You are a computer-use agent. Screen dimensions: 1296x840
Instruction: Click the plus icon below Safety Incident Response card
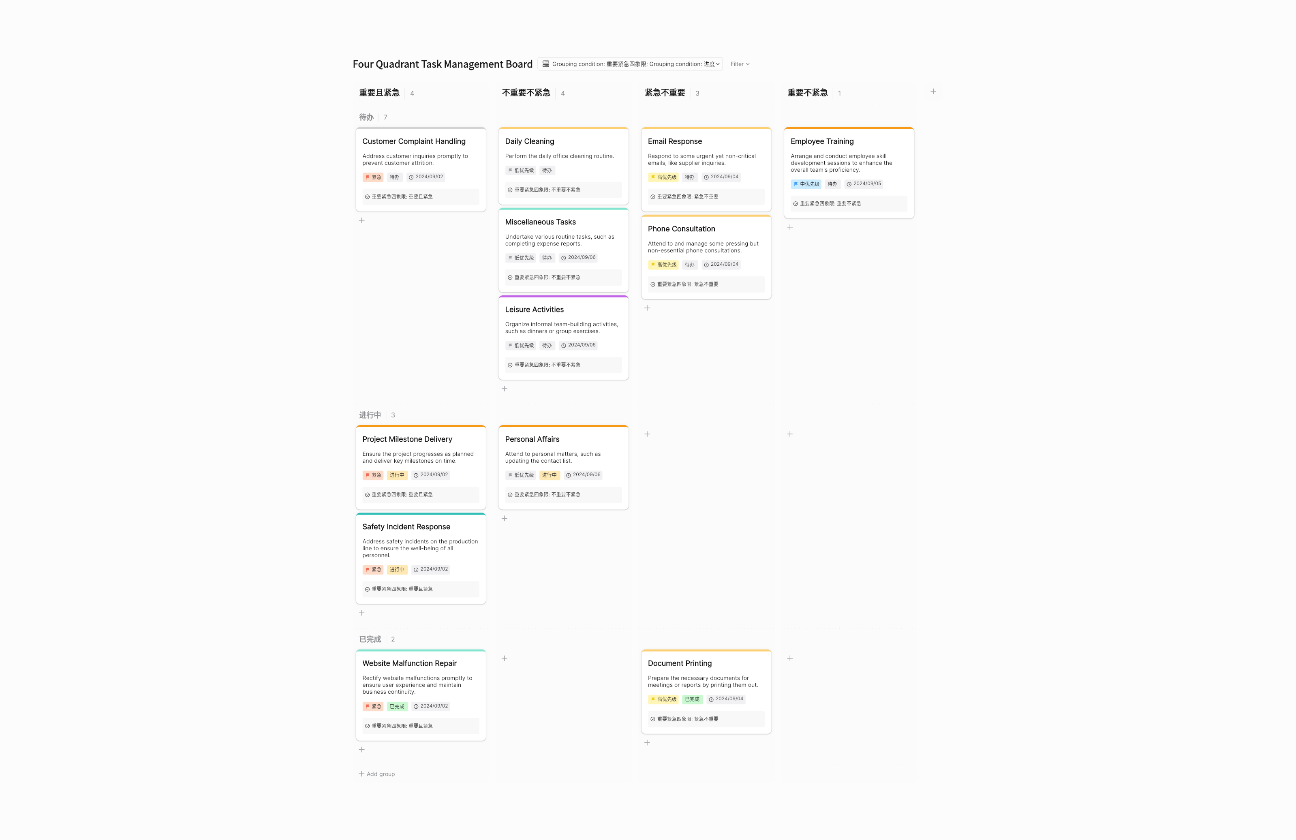362,613
